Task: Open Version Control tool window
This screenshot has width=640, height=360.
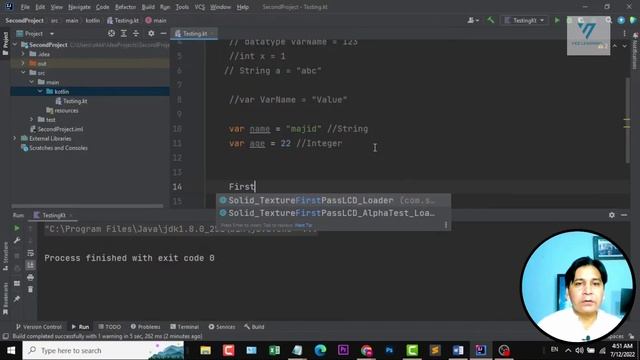Action: click(38, 327)
